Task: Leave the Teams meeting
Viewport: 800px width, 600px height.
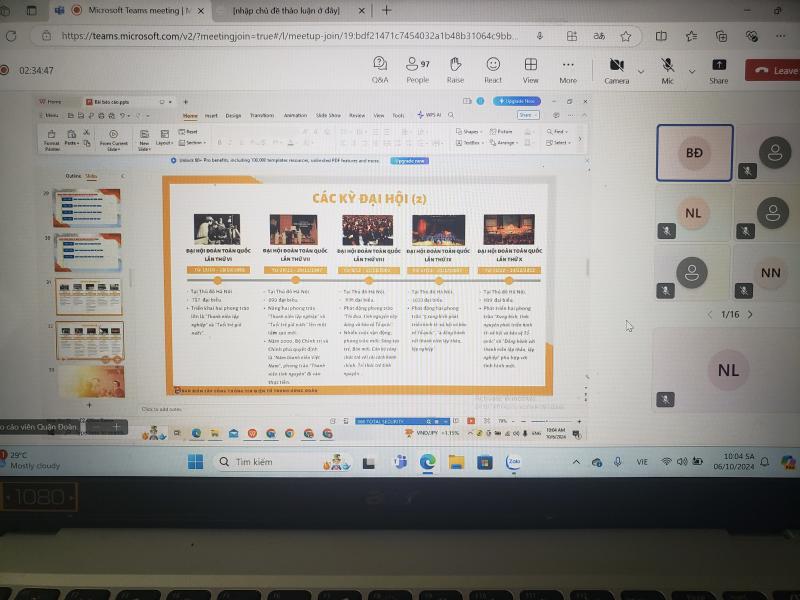Action: (773, 70)
